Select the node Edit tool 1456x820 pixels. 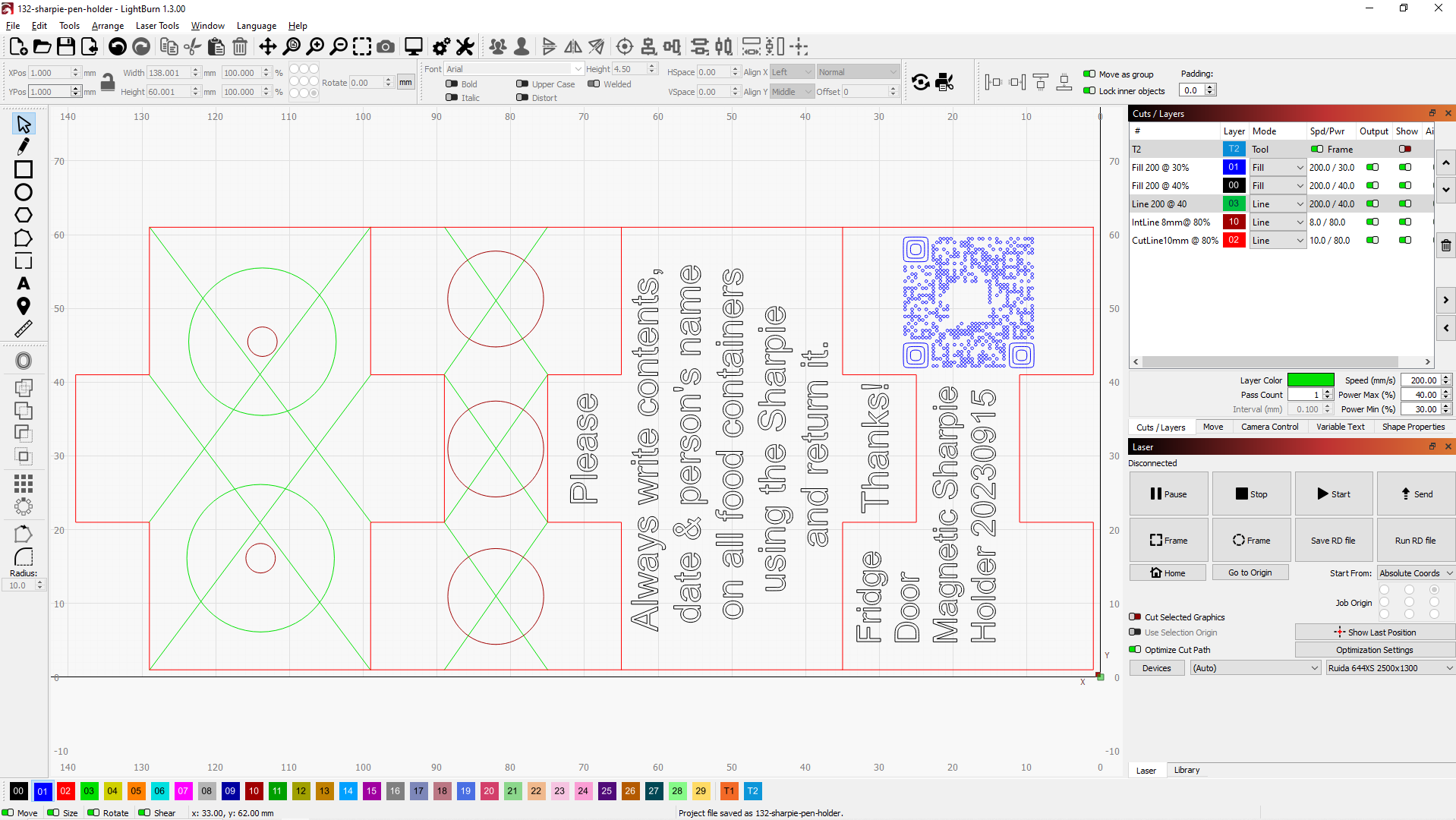point(23,238)
